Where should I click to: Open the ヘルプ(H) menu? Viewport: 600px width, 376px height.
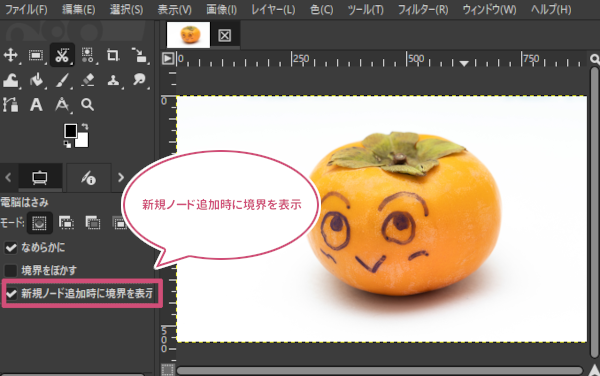coord(551,9)
